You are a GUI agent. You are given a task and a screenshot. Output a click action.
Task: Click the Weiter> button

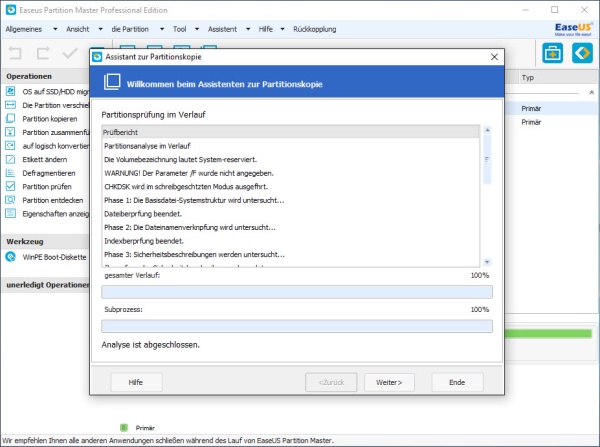389,382
